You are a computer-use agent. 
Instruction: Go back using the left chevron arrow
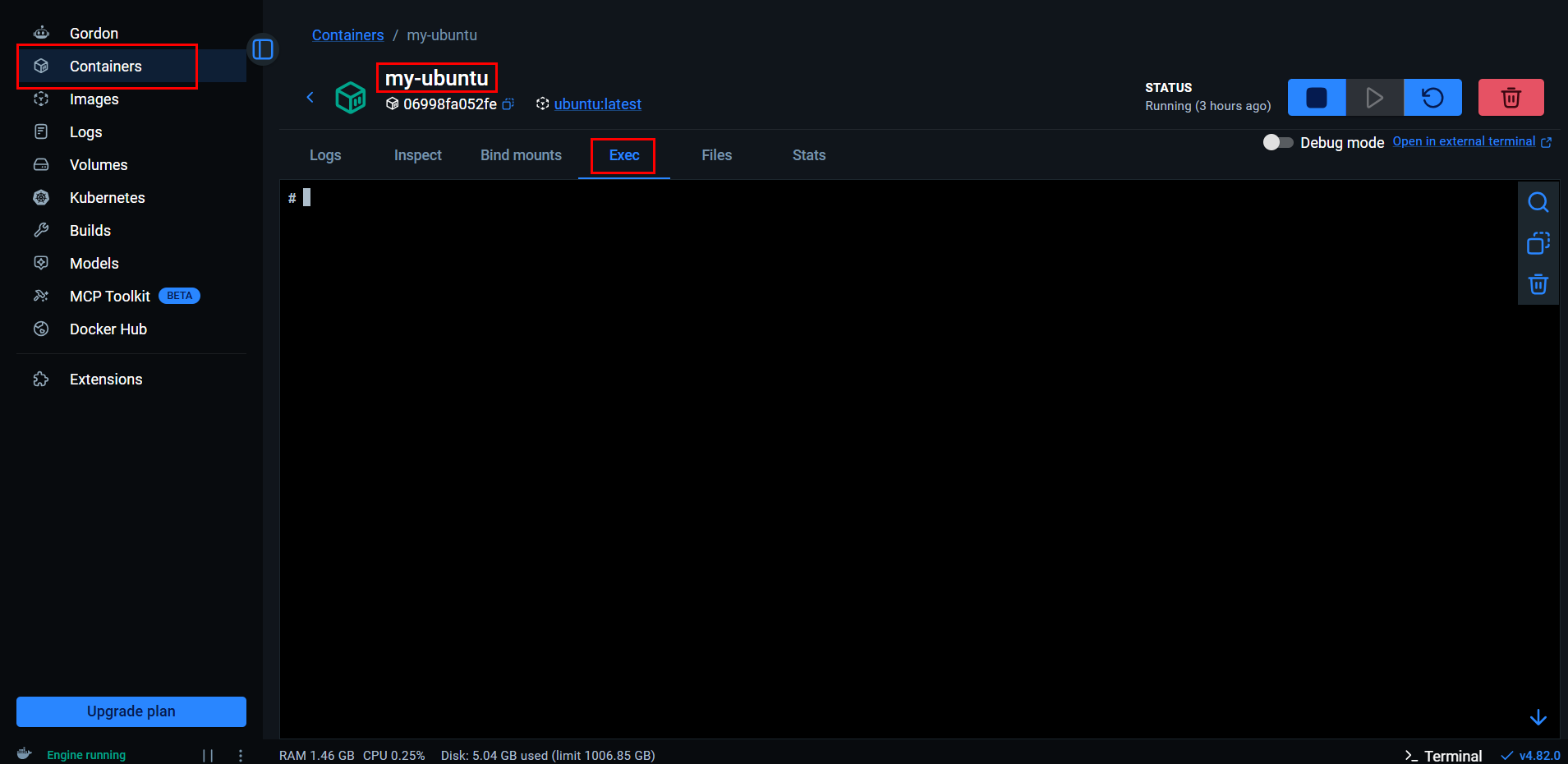click(310, 97)
